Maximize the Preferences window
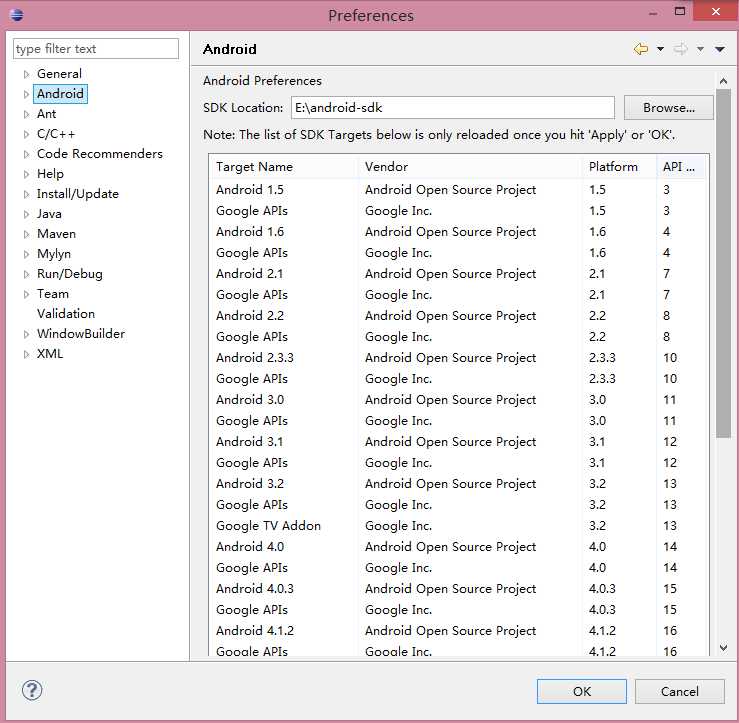The image size is (739, 723). click(x=680, y=11)
